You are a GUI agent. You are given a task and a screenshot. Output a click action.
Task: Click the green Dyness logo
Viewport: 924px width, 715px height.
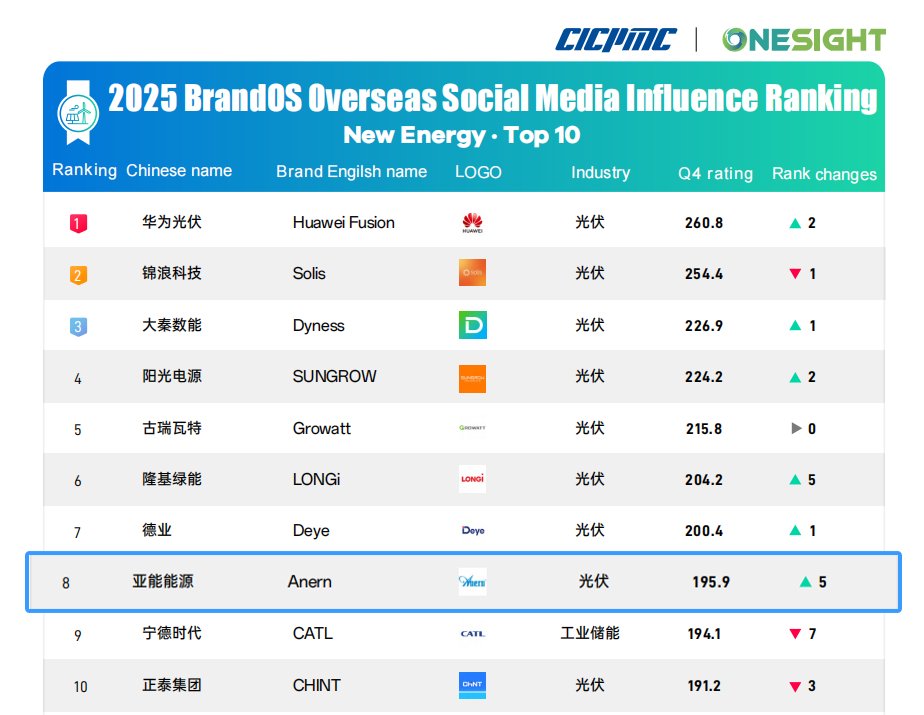click(x=472, y=325)
